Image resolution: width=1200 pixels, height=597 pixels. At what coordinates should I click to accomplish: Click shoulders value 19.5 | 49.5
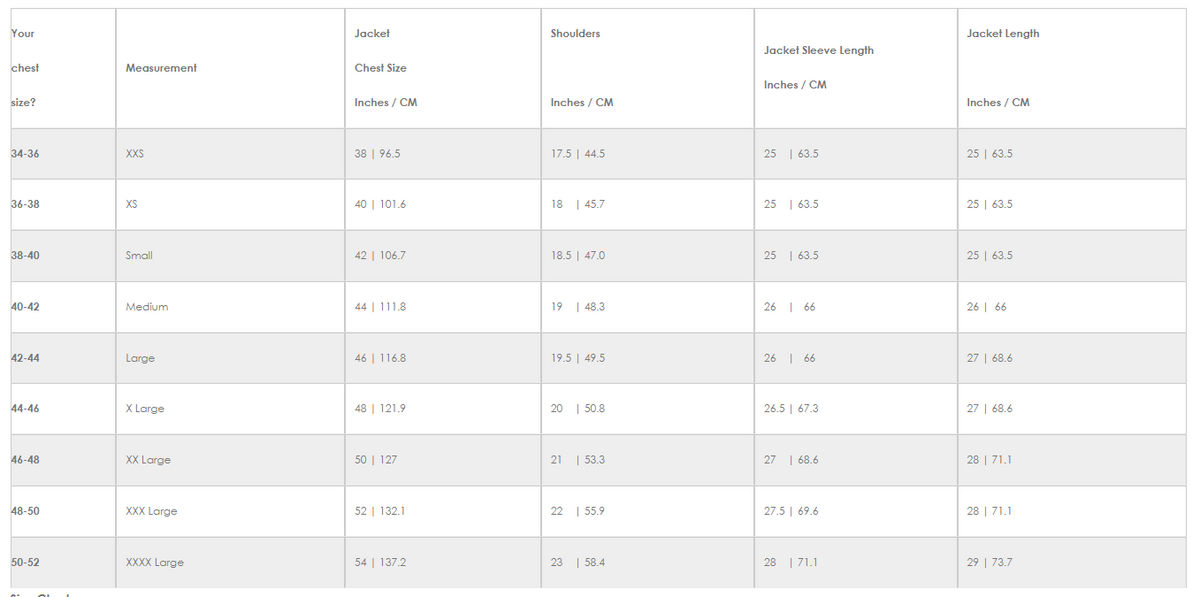(577, 358)
